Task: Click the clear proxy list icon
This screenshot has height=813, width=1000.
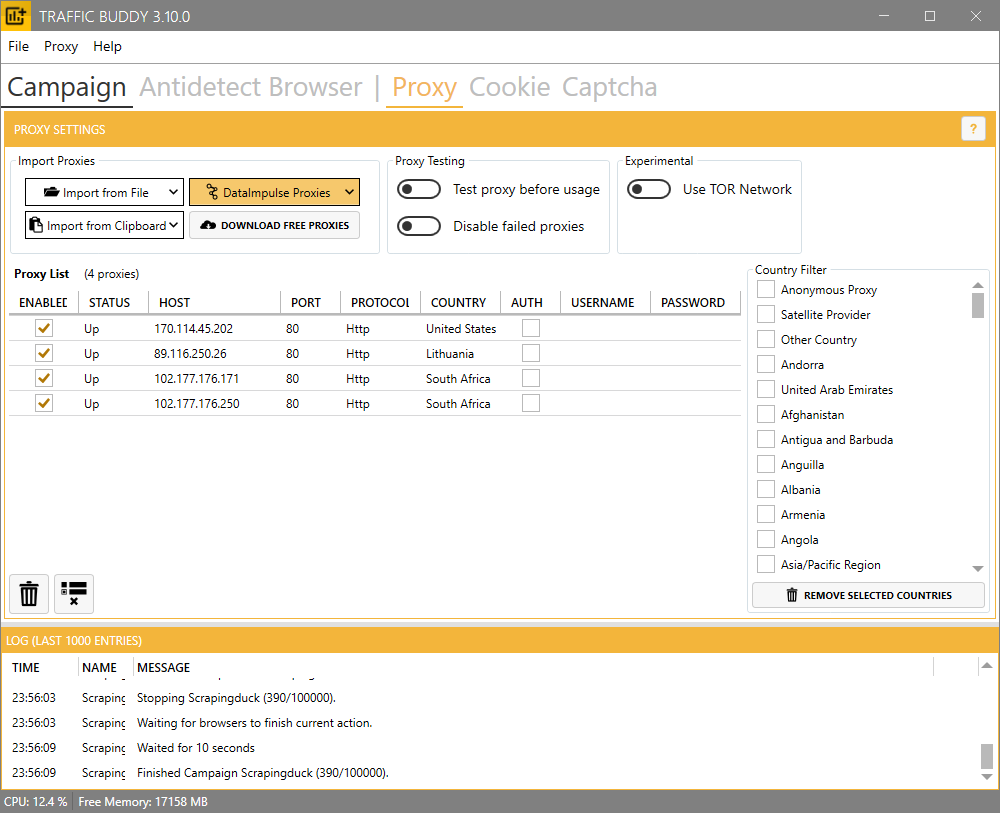Action: coord(74,594)
